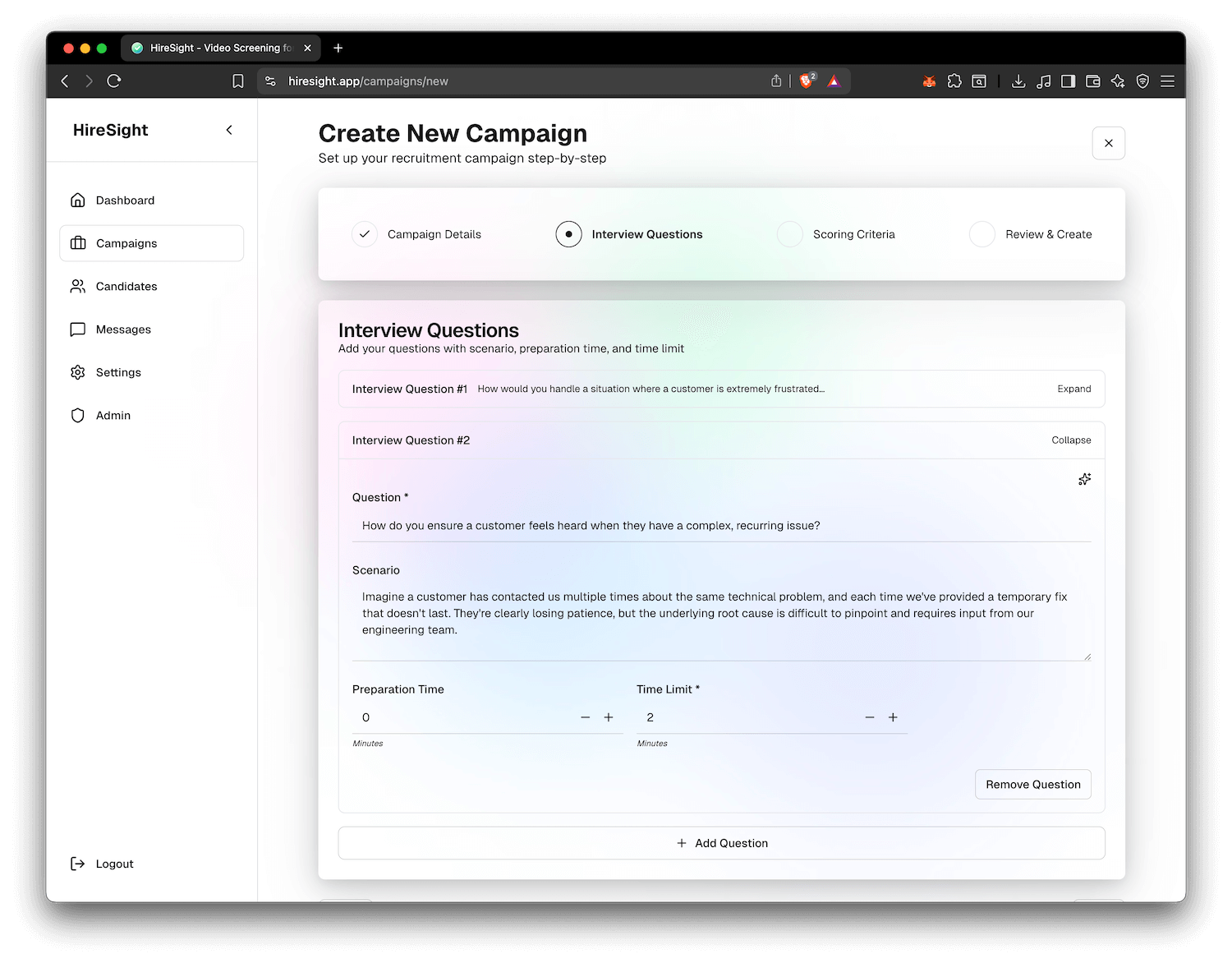Image resolution: width=1232 pixels, height=963 pixels.
Task: Click the AI sparkle generate question icon
Action: tap(1084, 479)
